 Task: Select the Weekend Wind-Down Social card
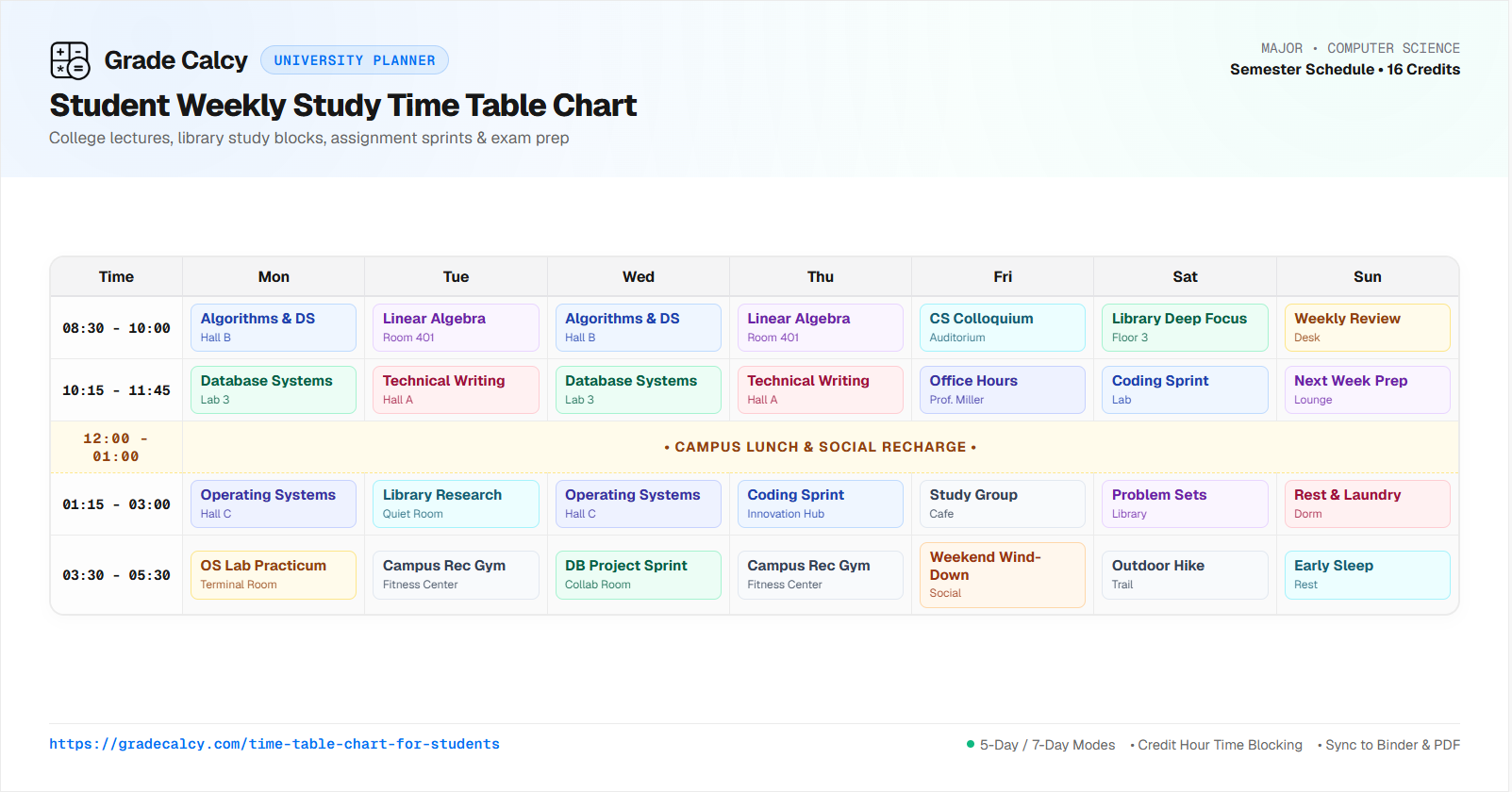pos(1003,575)
